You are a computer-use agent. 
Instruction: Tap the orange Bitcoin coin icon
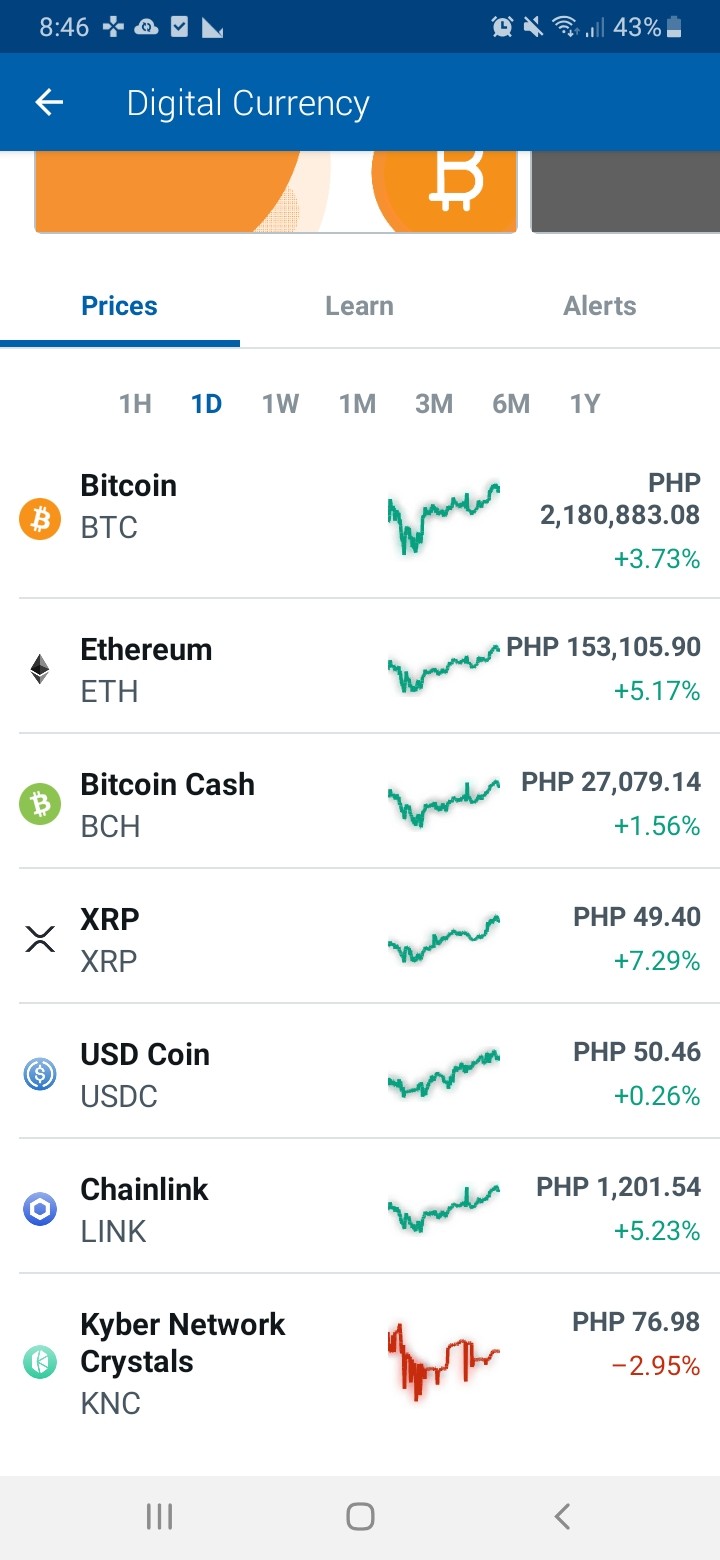[x=40, y=520]
